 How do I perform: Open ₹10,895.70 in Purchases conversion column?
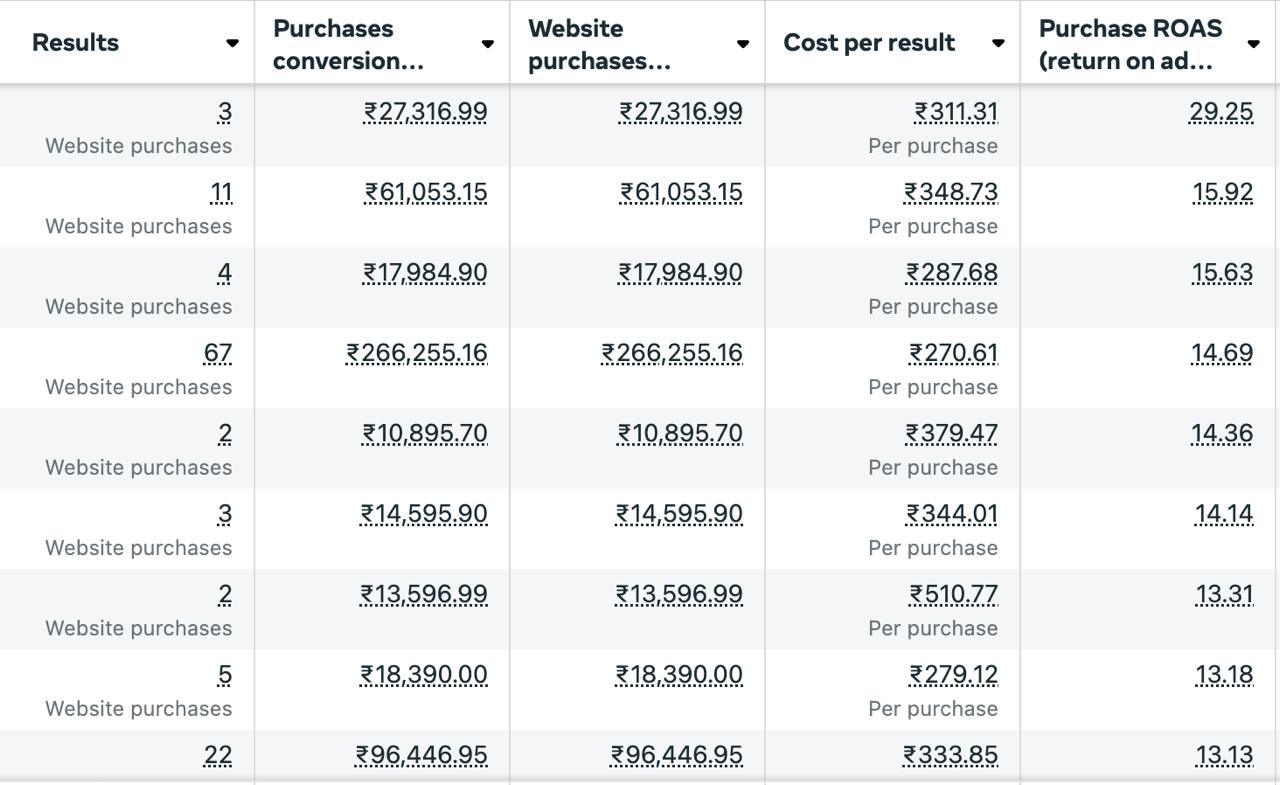tap(425, 433)
